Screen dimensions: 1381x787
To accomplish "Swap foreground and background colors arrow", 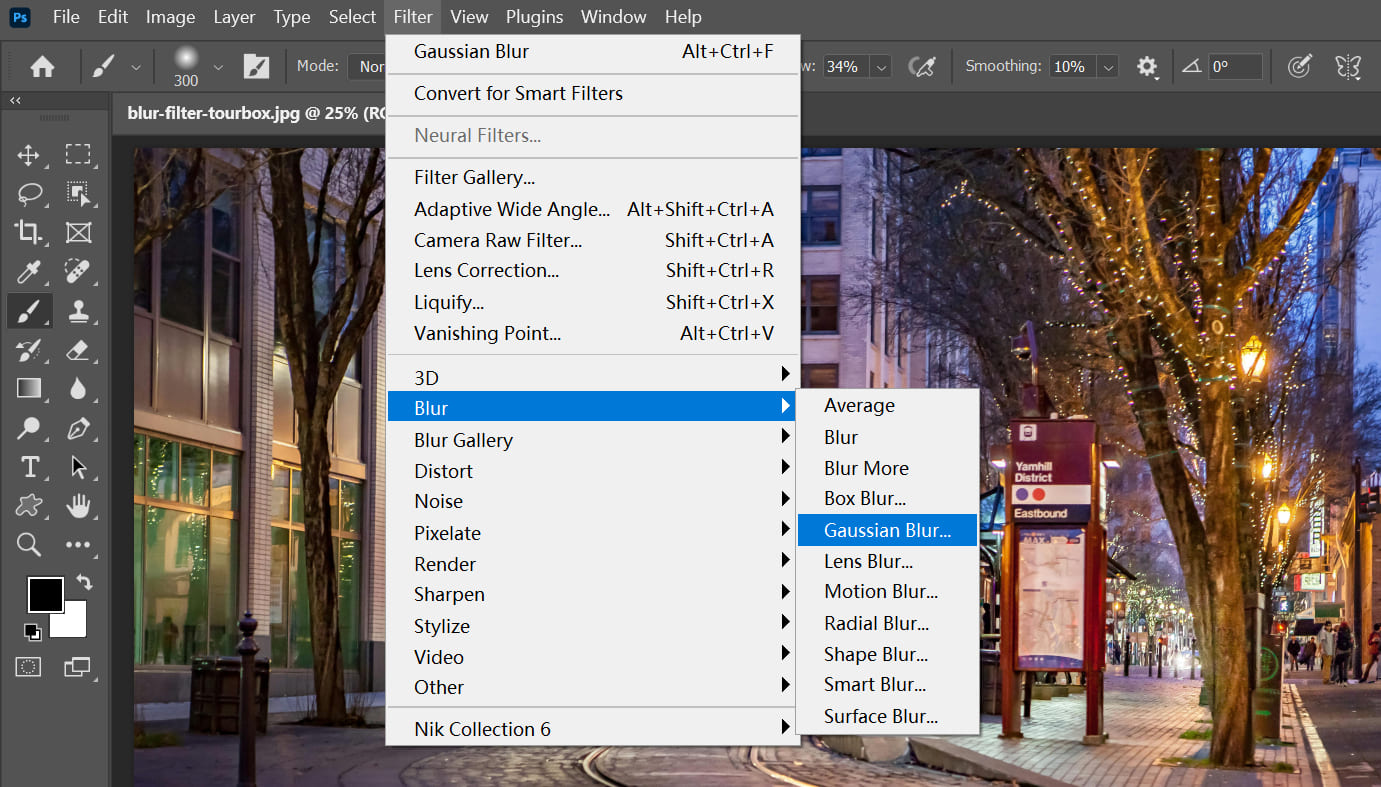I will (84, 582).
